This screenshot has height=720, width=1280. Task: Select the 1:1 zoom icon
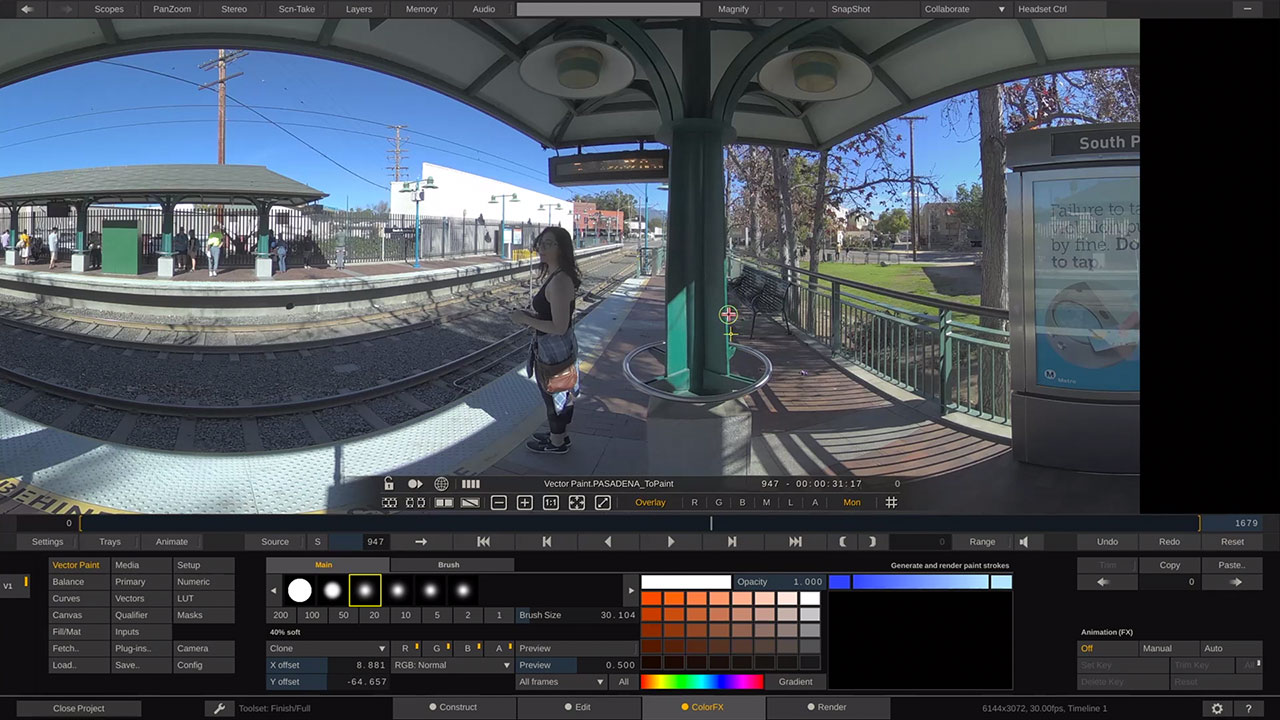coord(551,503)
